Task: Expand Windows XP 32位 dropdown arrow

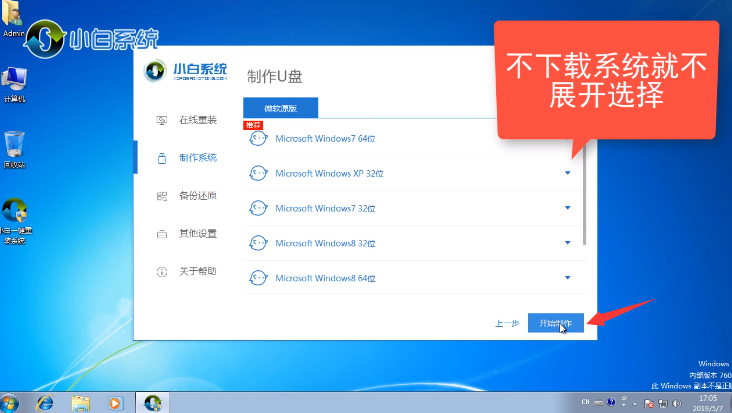Action: point(568,173)
